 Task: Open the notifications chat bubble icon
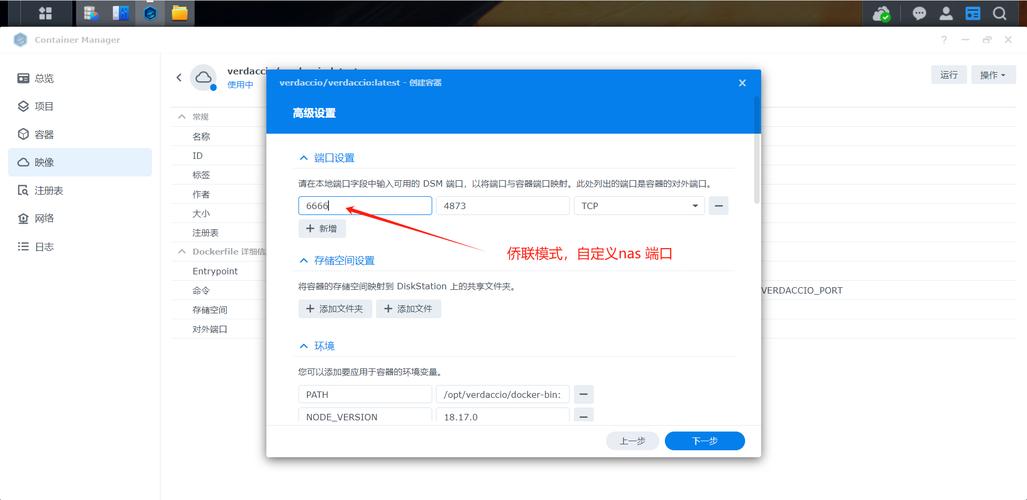[920, 13]
